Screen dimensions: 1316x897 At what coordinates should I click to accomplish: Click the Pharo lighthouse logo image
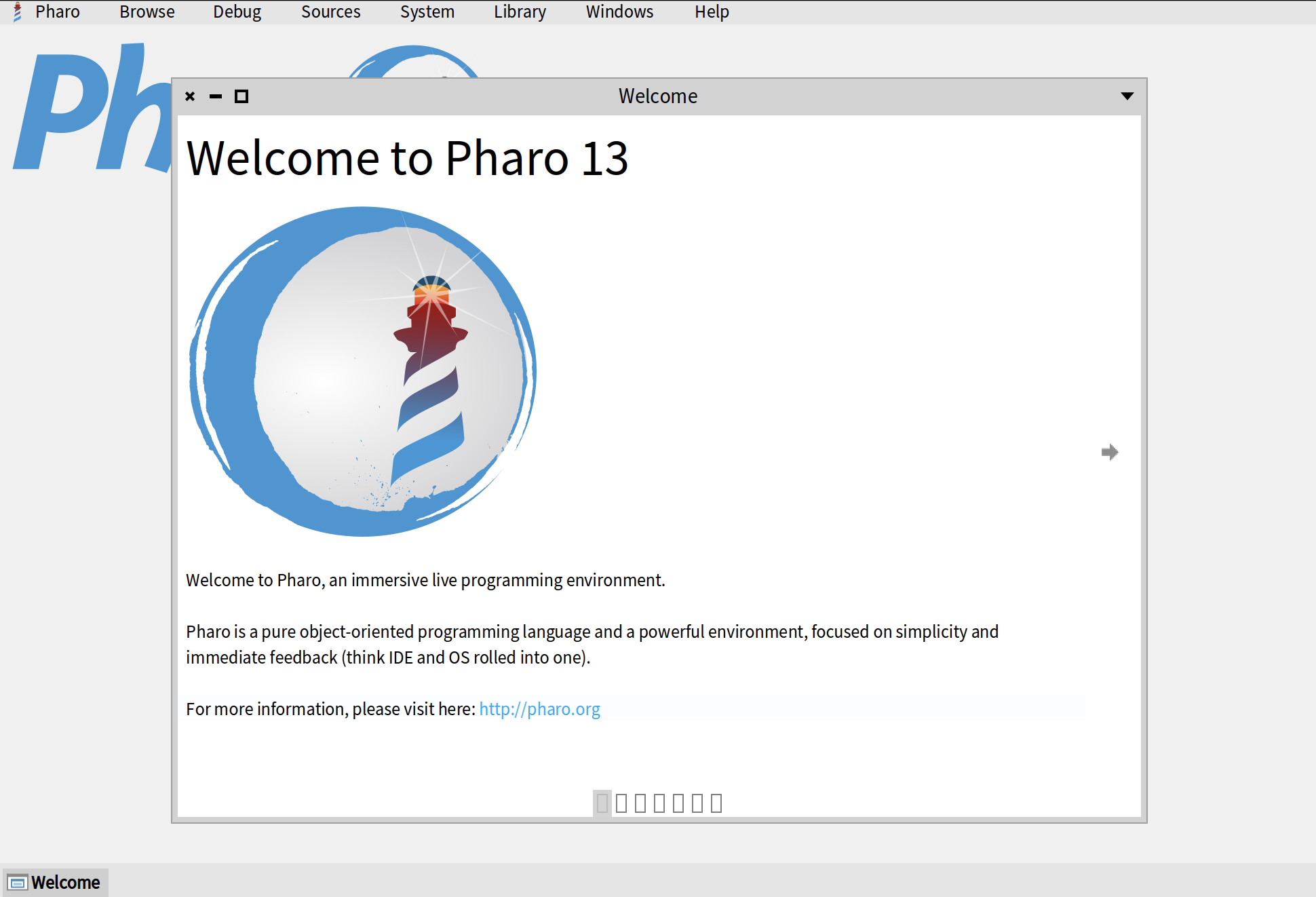coord(362,371)
